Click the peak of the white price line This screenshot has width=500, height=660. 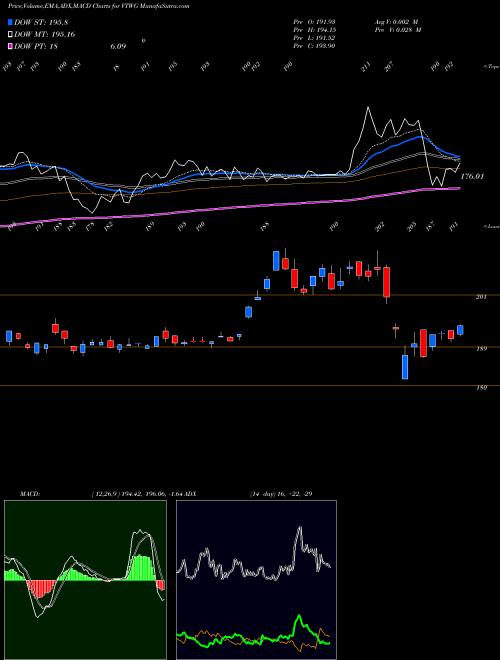click(368, 108)
